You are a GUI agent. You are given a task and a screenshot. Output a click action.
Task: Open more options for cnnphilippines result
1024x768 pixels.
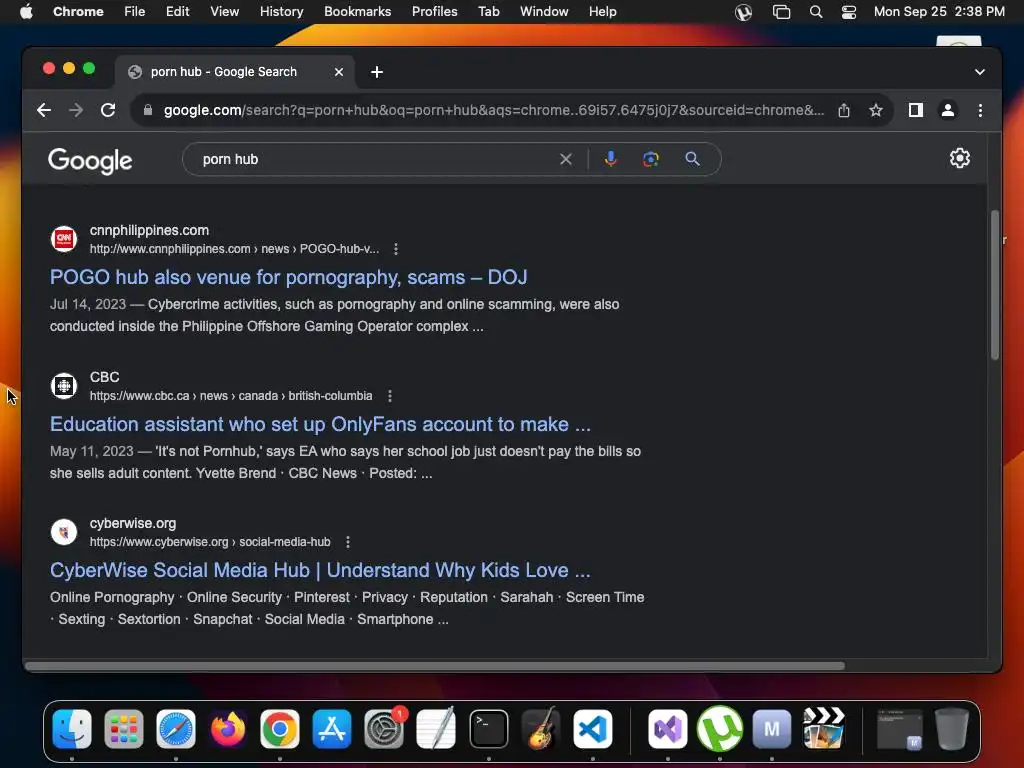click(396, 249)
